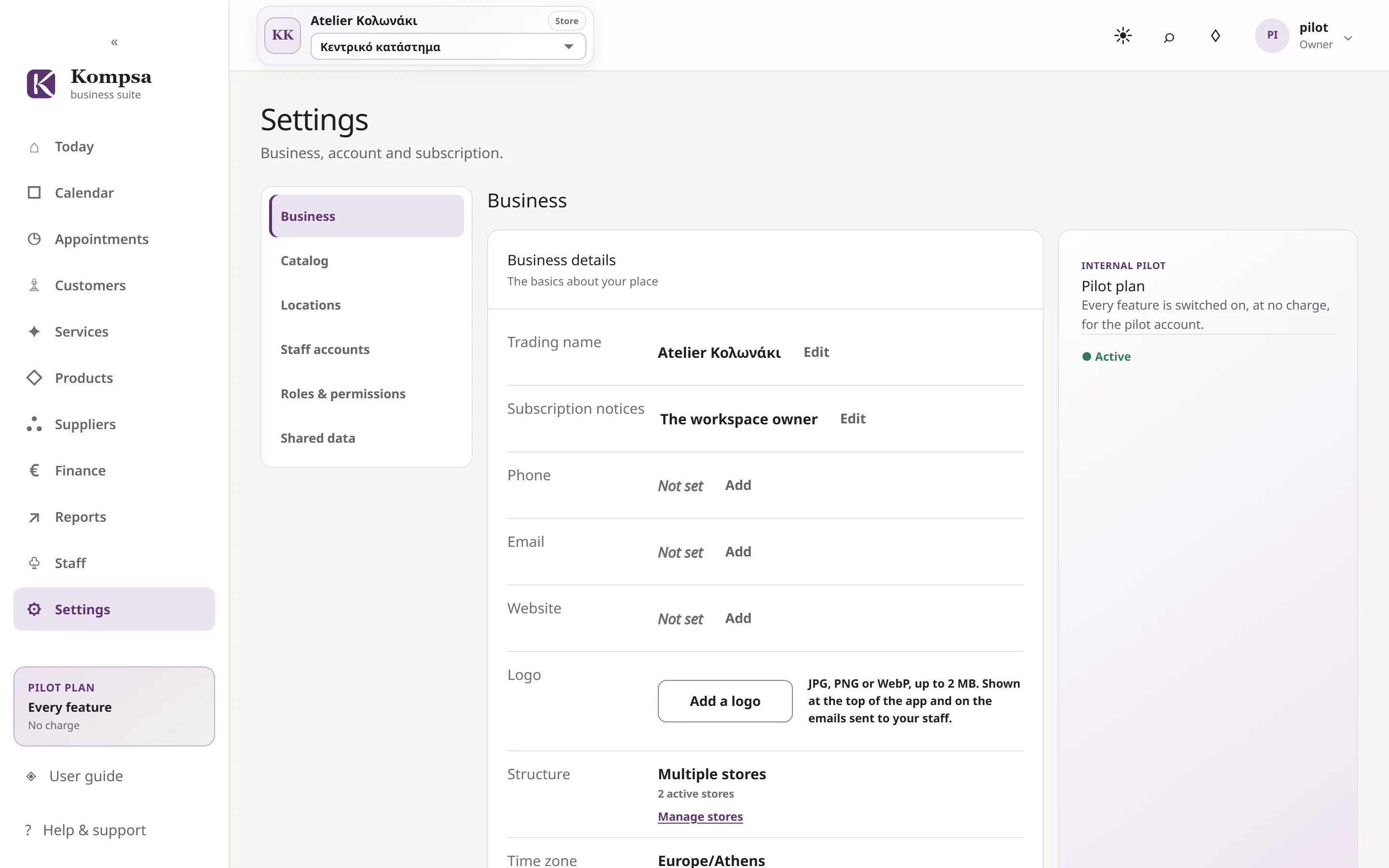Open Shared data settings tab
Screen dimensions: 1389x868
pos(366,438)
